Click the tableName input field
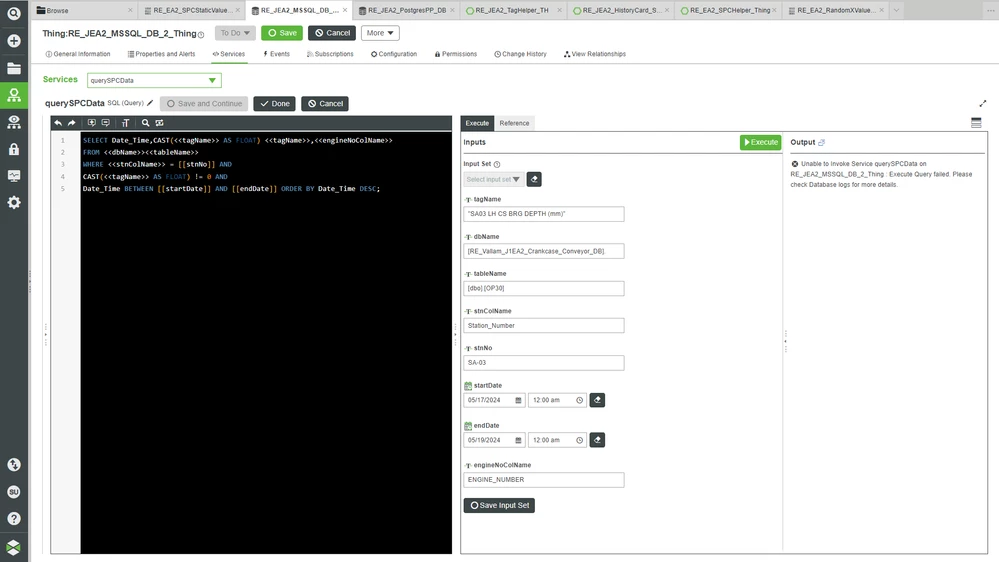This screenshot has height=562, width=999. pyautogui.click(x=543, y=288)
